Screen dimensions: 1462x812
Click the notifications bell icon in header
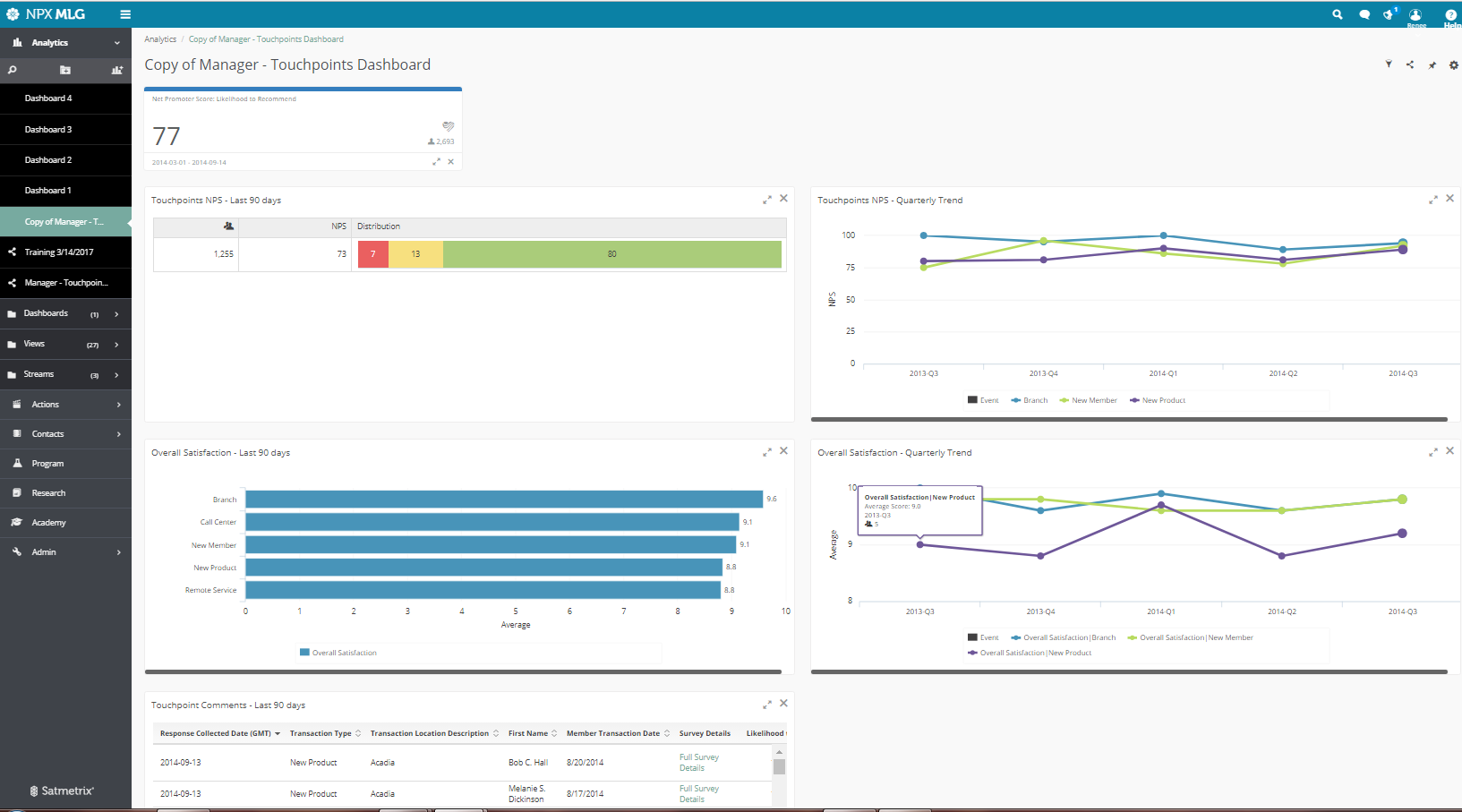(1389, 14)
